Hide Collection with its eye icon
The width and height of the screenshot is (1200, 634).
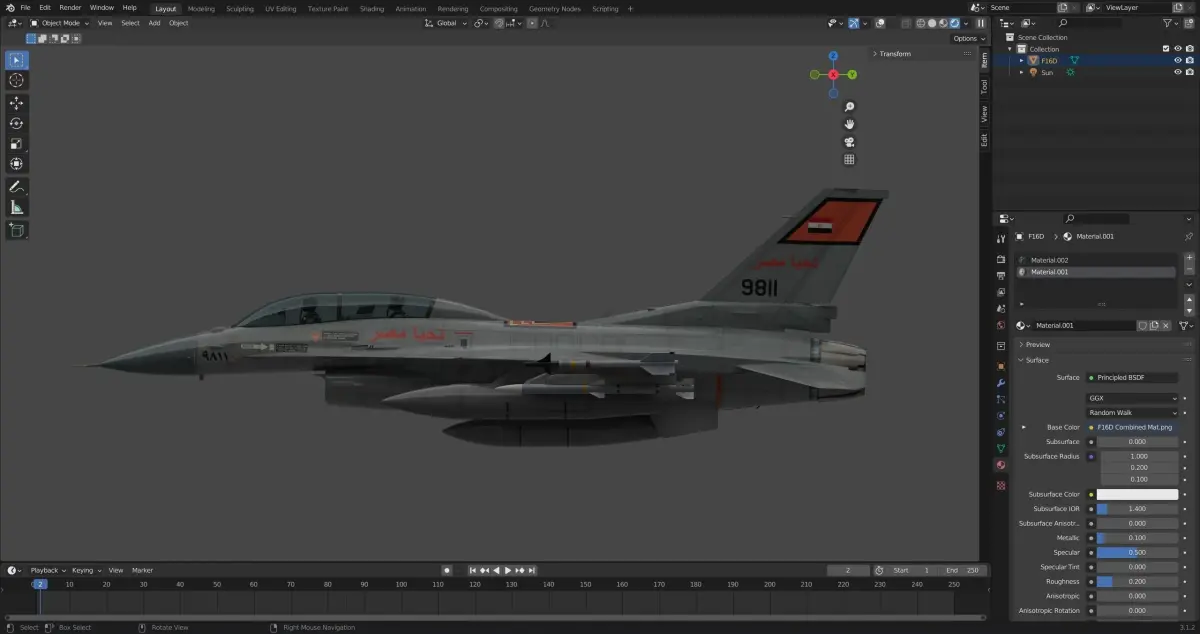pyautogui.click(x=1178, y=49)
